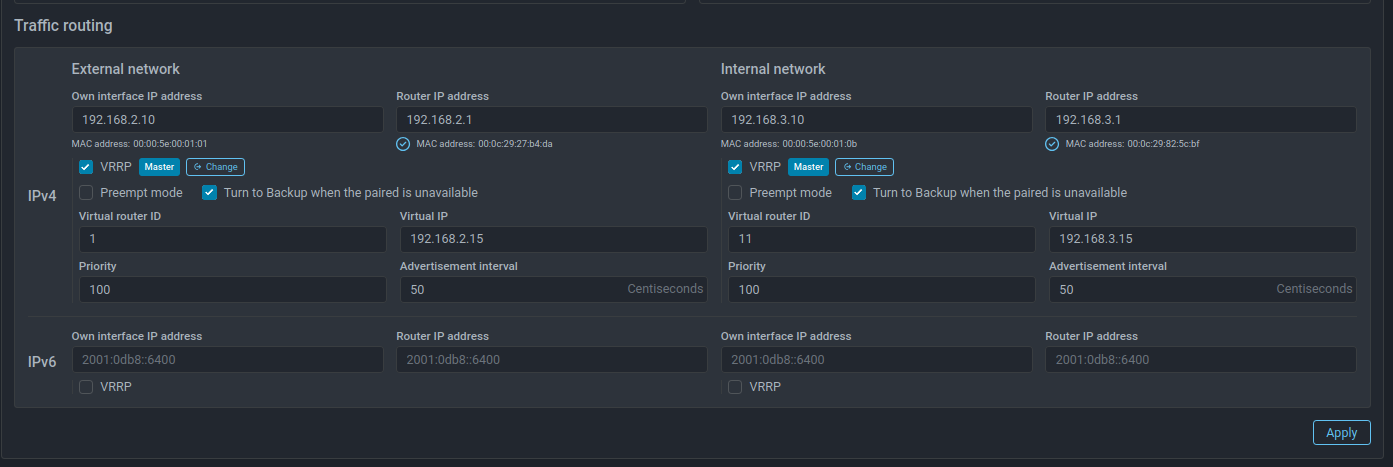Enable Preempt mode for External network
The width and height of the screenshot is (1393, 467).
(x=86, y=193)
